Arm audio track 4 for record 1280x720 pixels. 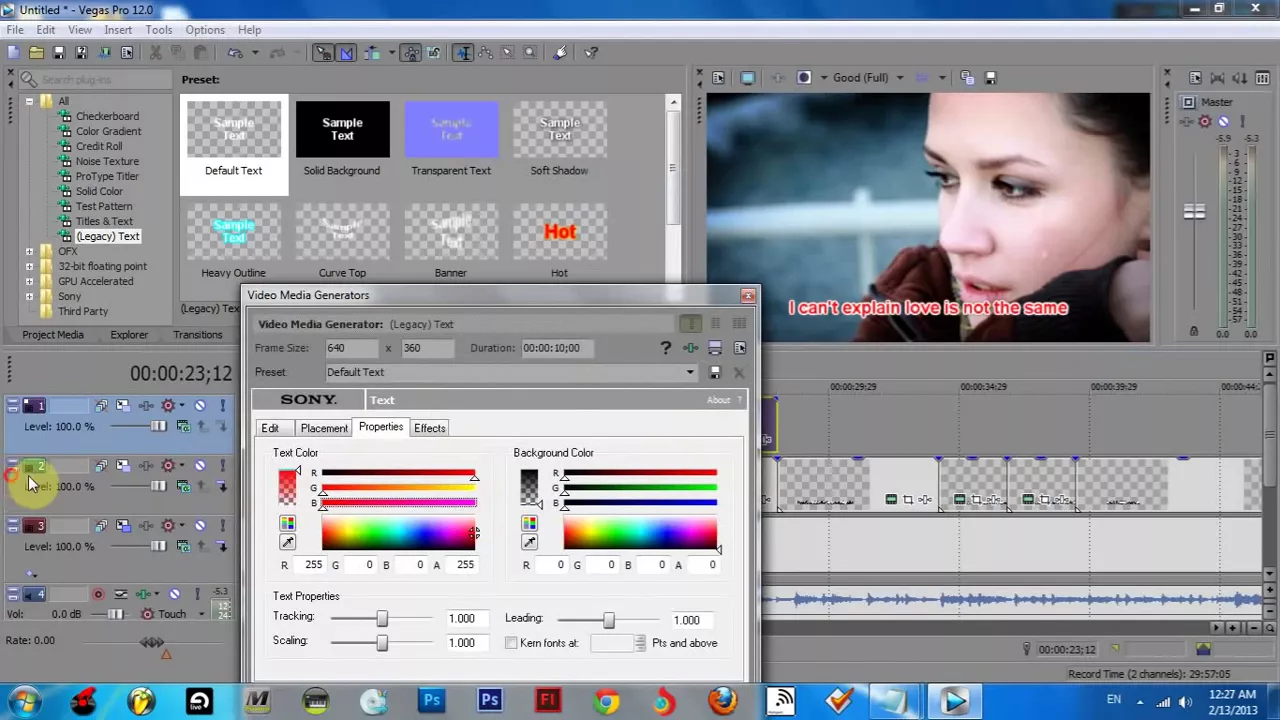[x=98, y=594]
